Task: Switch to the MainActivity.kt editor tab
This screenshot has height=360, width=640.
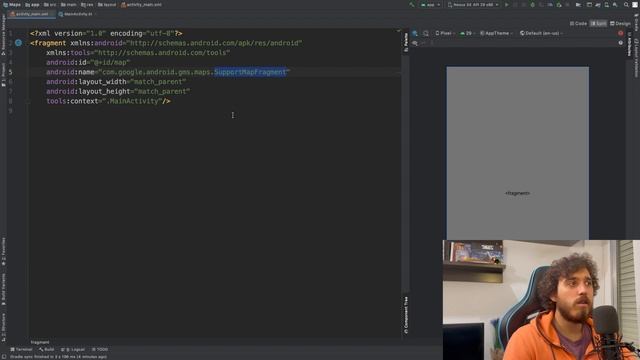Action: click(76, 14)
